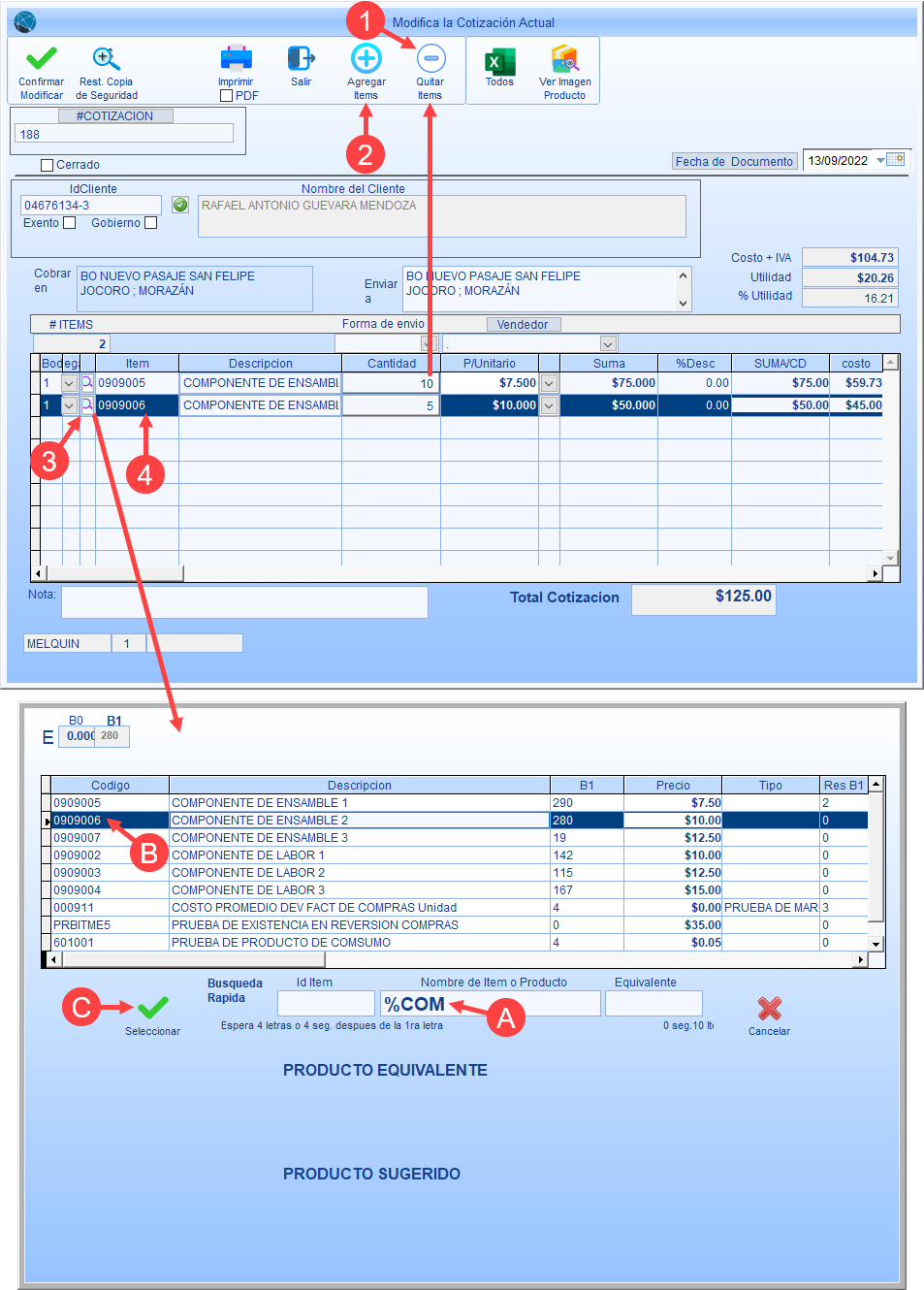The width and height of the screenshot is (924, 1290).
Task: Select PRUEBA DE EXISTENCIA EN REVERSION COMPRAS row
Action: [x=459, y=925]
